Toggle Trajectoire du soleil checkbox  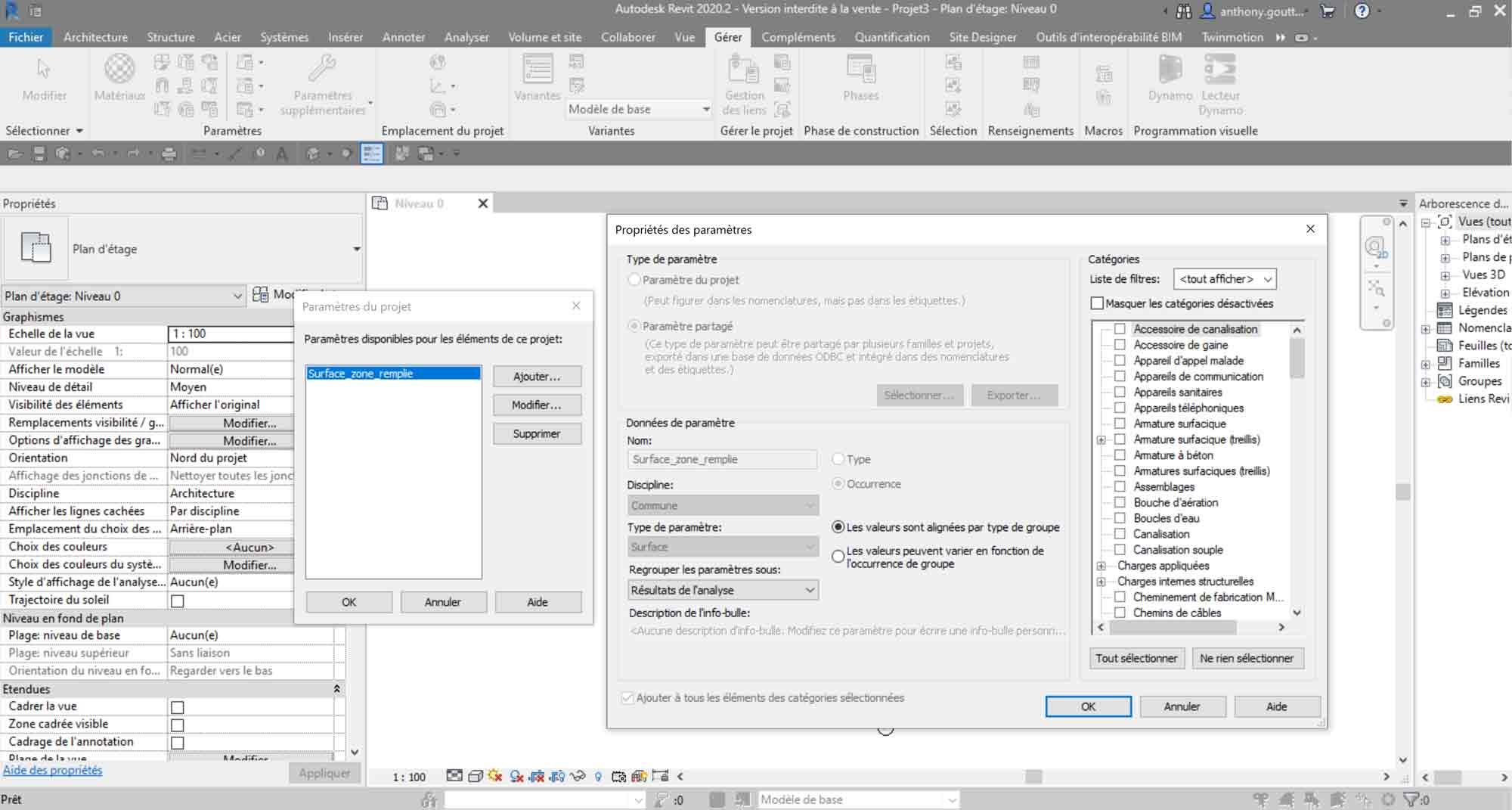tap(178, 601)
